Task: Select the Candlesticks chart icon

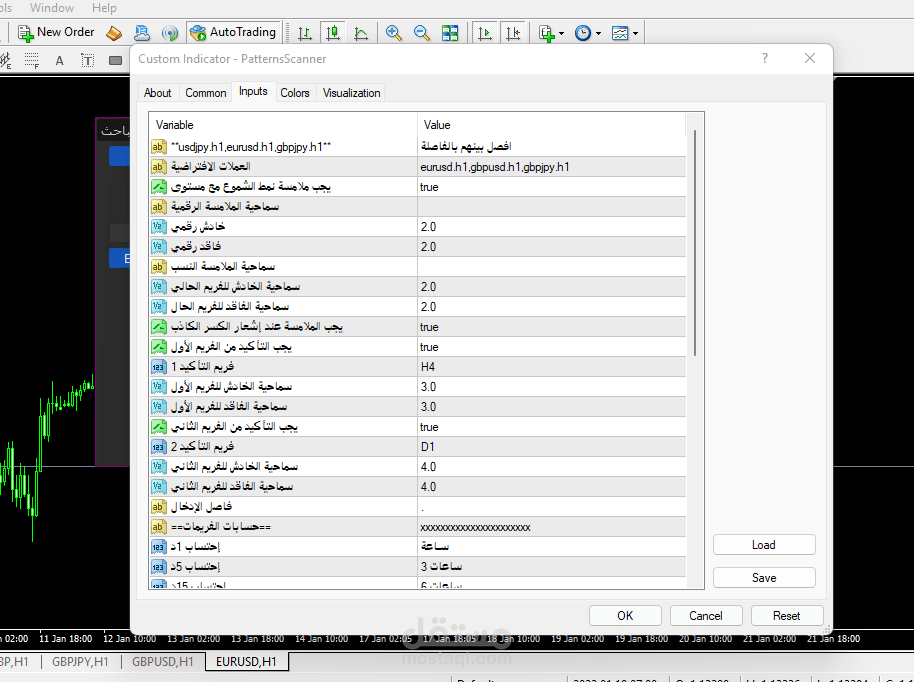Action: pos(333,33)
